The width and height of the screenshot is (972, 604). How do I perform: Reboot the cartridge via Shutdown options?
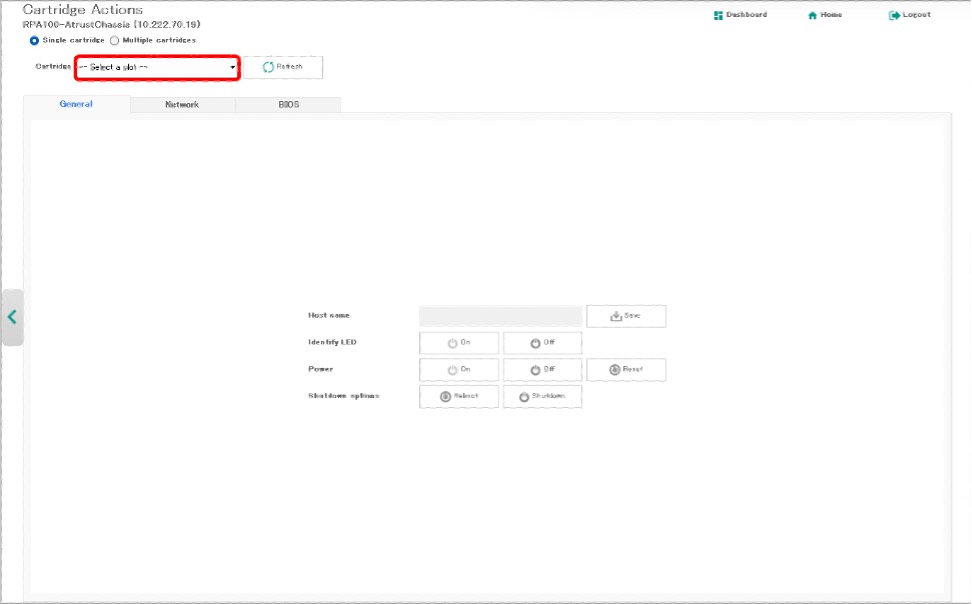[459, 396]
